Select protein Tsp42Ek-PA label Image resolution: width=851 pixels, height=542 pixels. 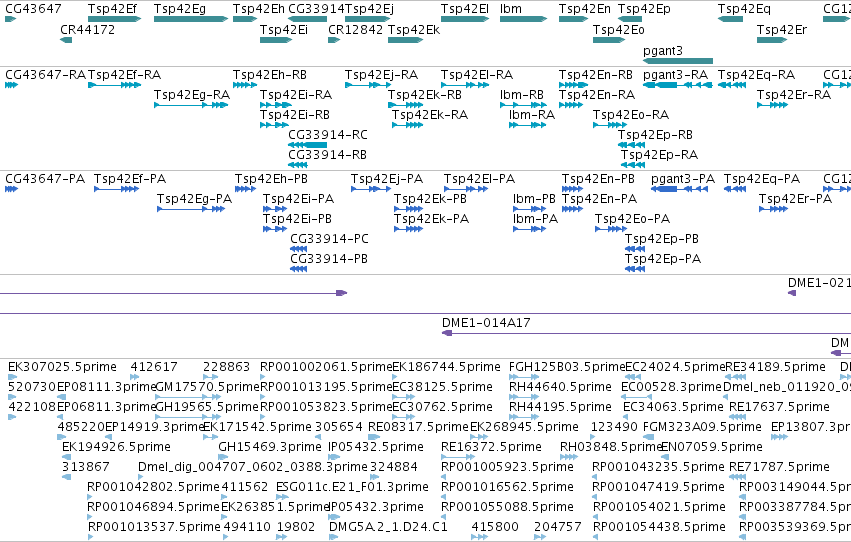pyautogui.click(x=431, y=219)
